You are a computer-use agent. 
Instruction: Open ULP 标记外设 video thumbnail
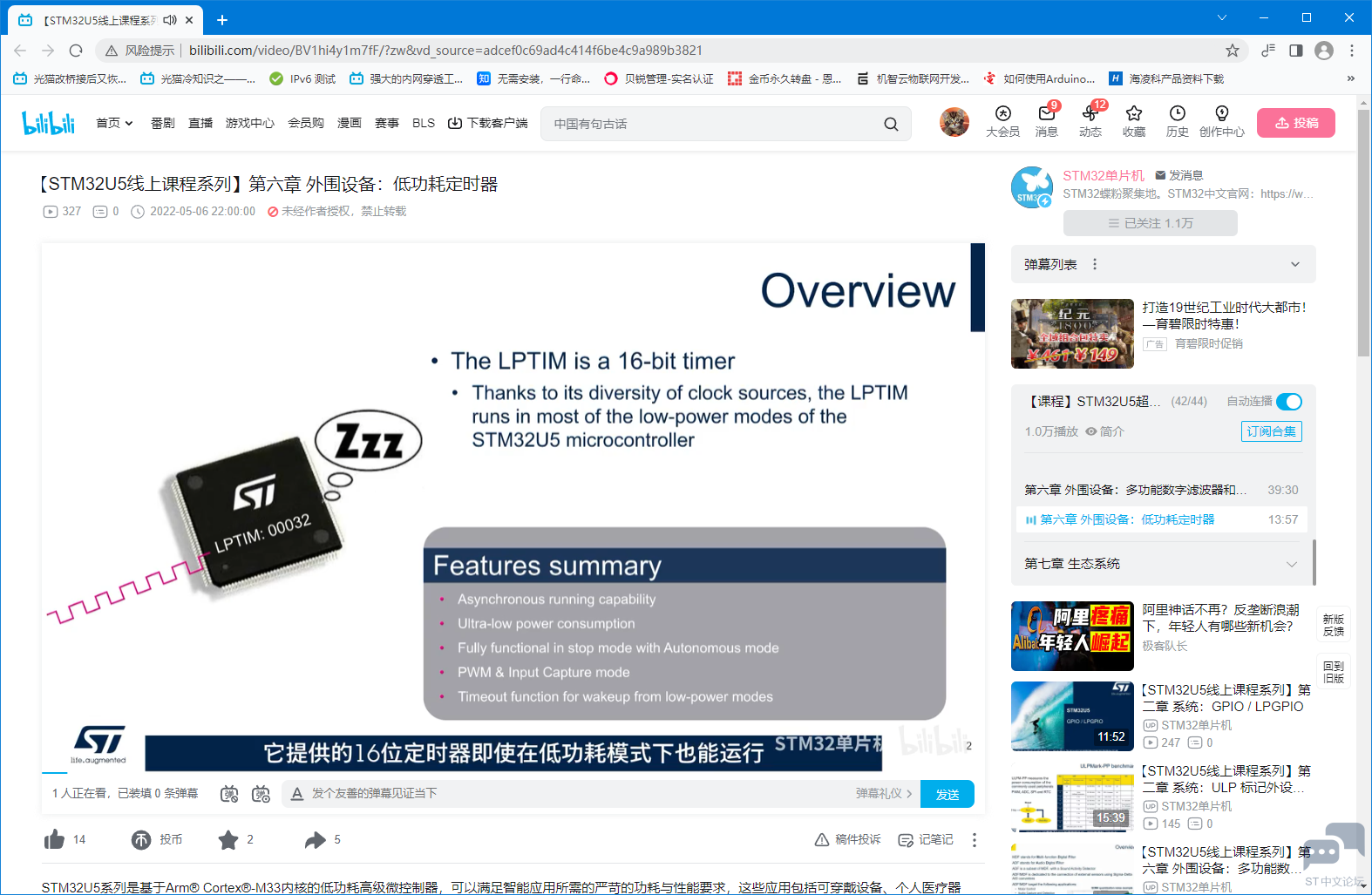(x=1072, y=797)
